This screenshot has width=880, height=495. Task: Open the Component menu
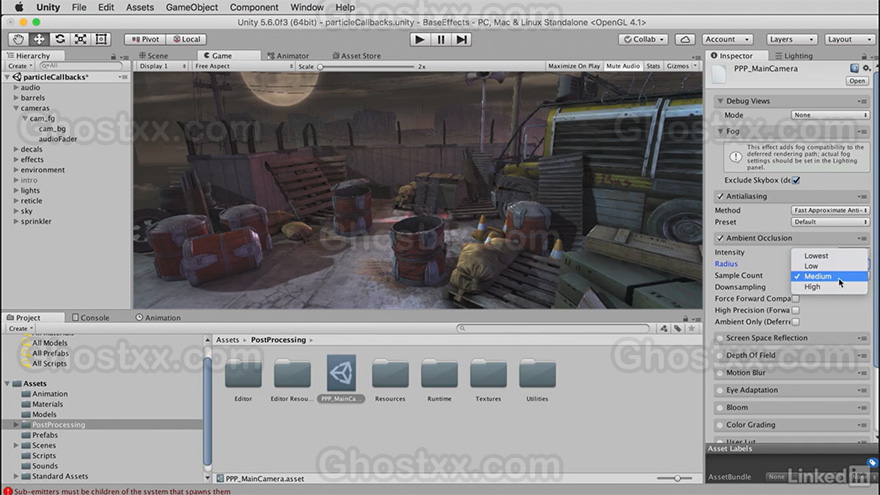click(254, 7)
